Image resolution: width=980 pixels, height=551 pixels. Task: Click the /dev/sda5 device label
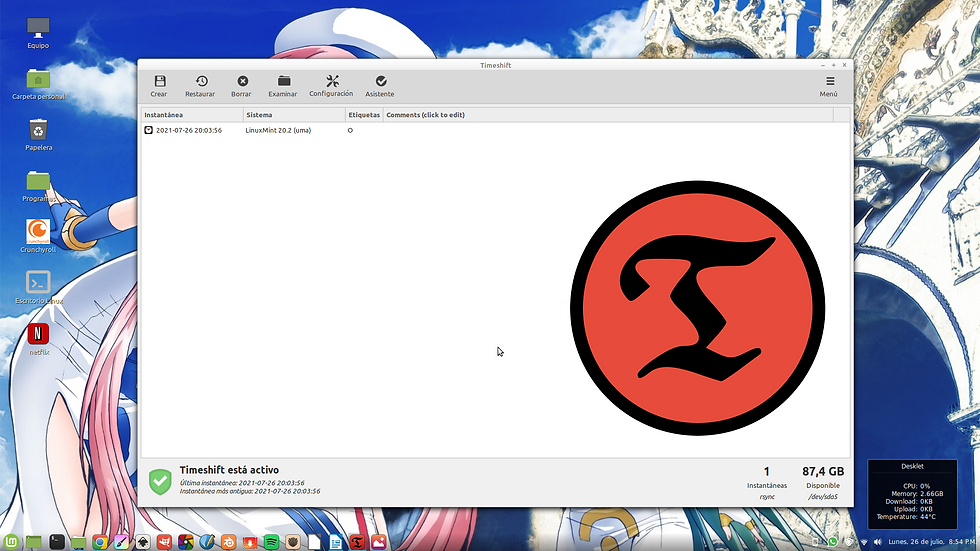coord(823,497)
